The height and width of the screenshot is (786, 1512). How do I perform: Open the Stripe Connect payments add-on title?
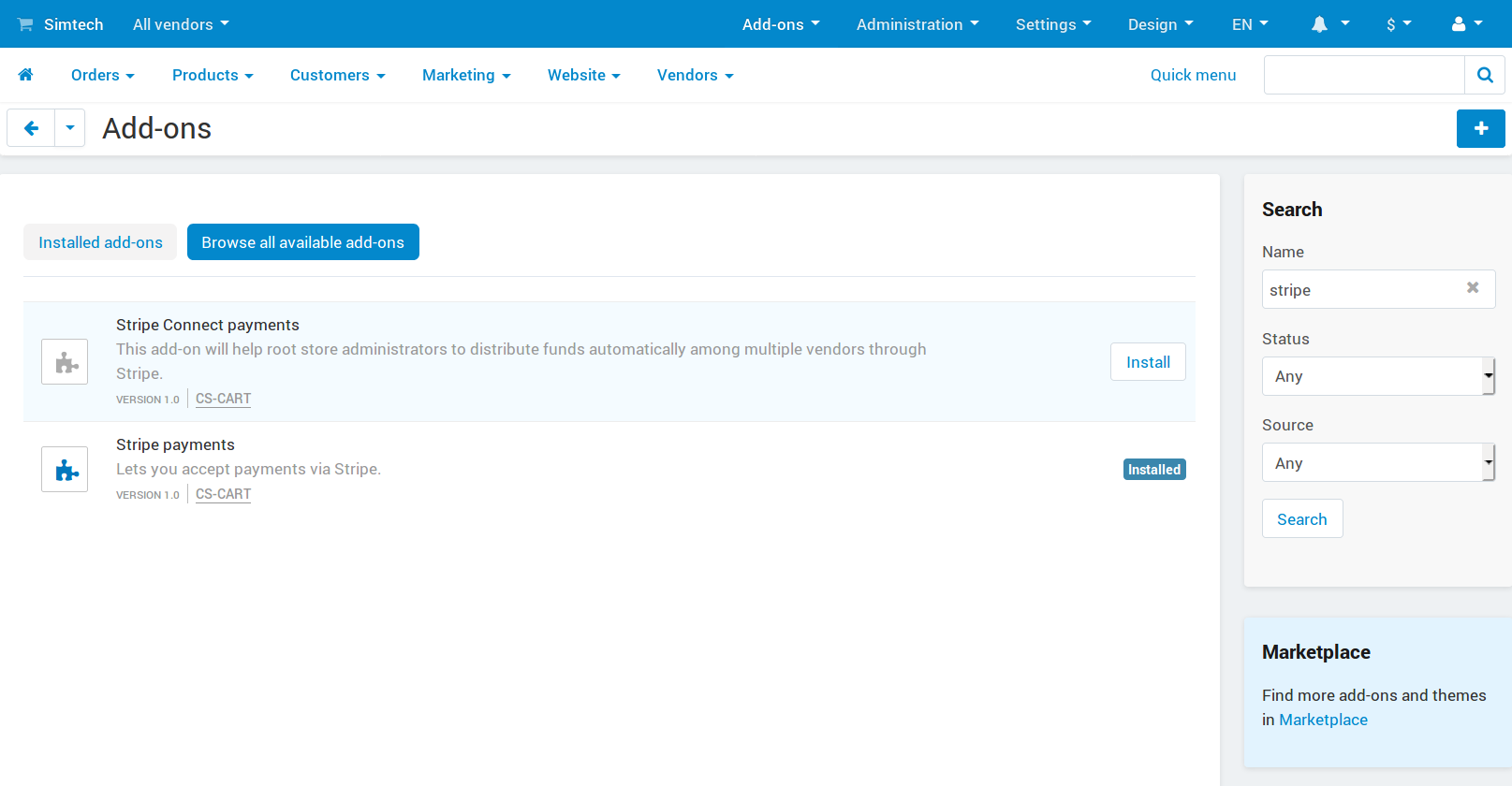(208, 325)
